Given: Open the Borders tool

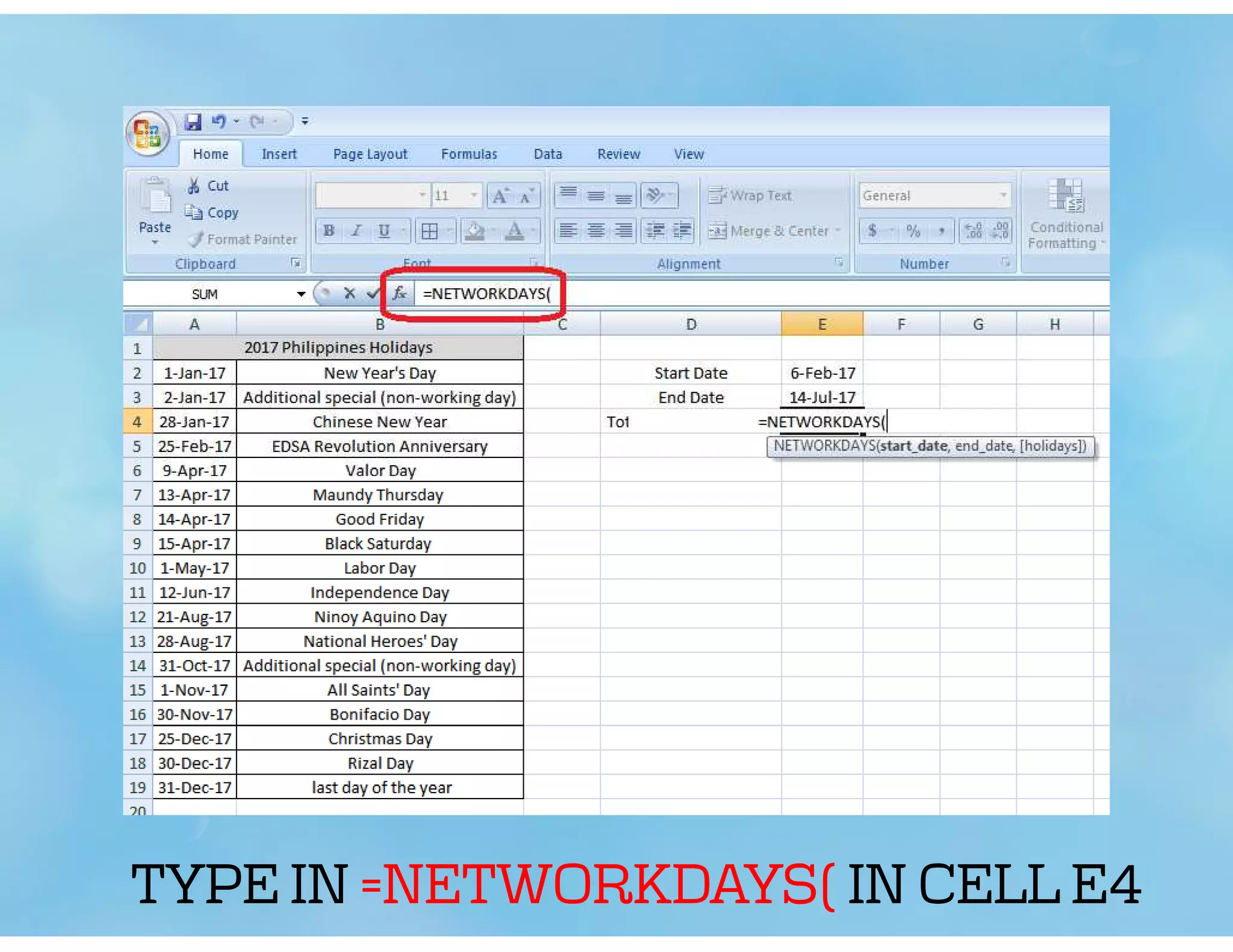Looking at the screenshot, I should pyautogui.click(x=430, y=231).
